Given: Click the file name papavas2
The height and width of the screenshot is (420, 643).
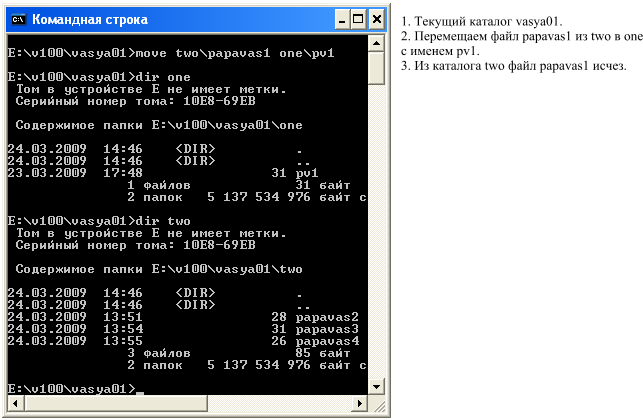Looking at the screenshot, I should (327, 317).
